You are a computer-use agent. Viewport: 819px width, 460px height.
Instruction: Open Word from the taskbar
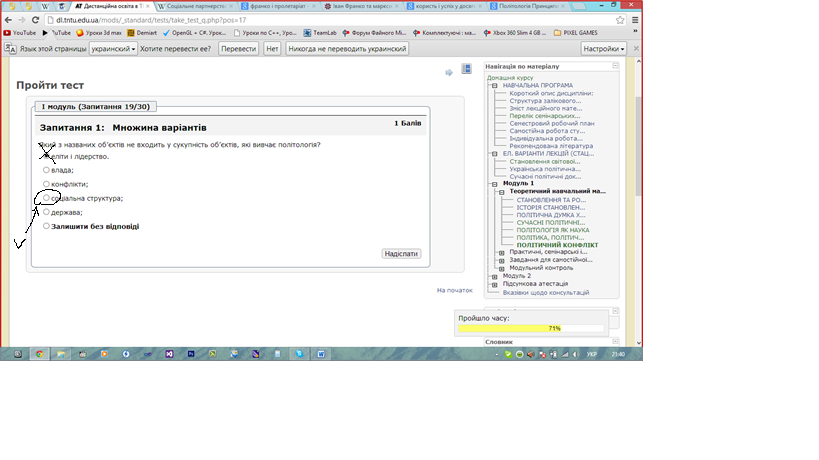pos(321,353)
